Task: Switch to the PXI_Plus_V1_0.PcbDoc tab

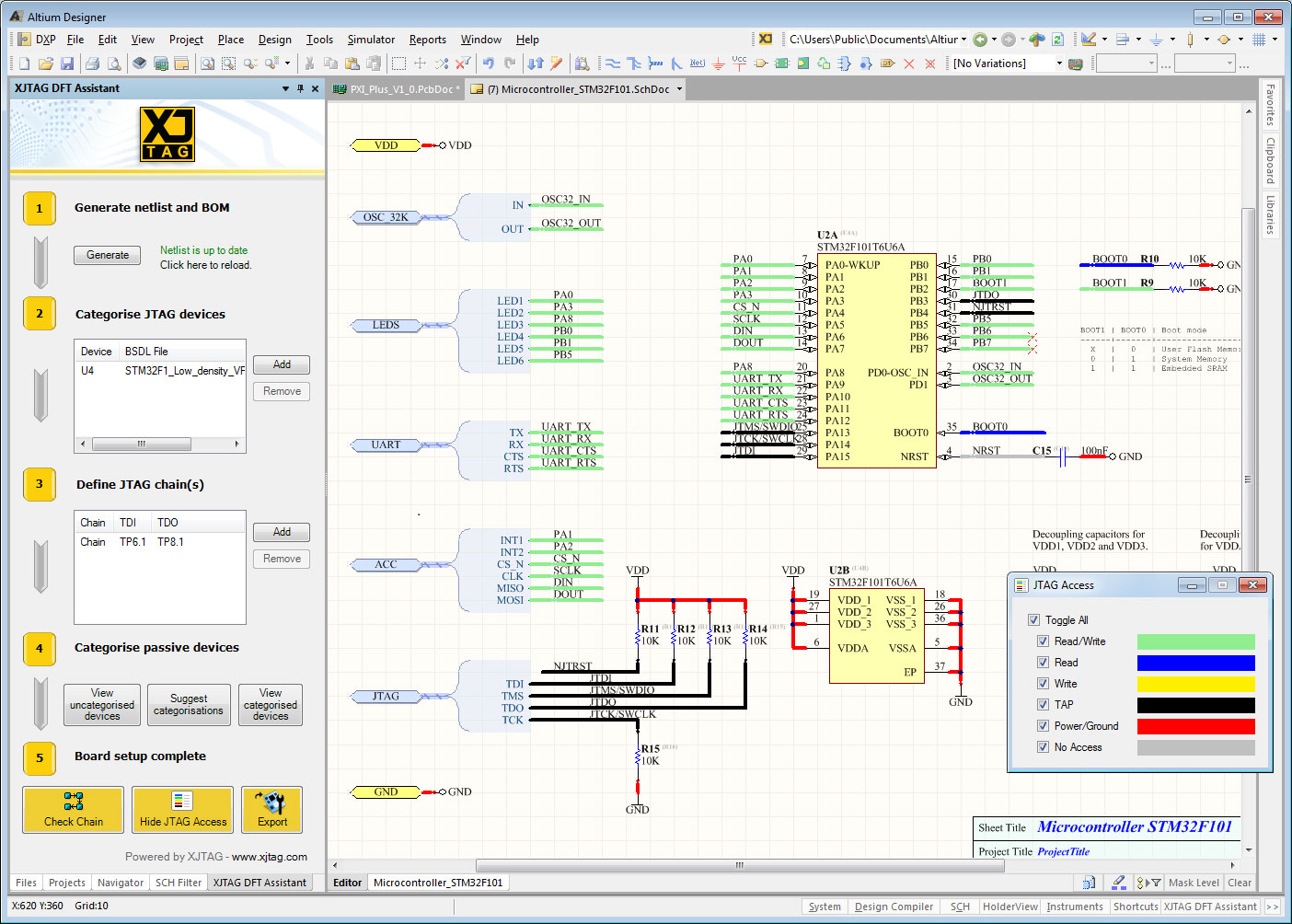Action: (396, 89)
